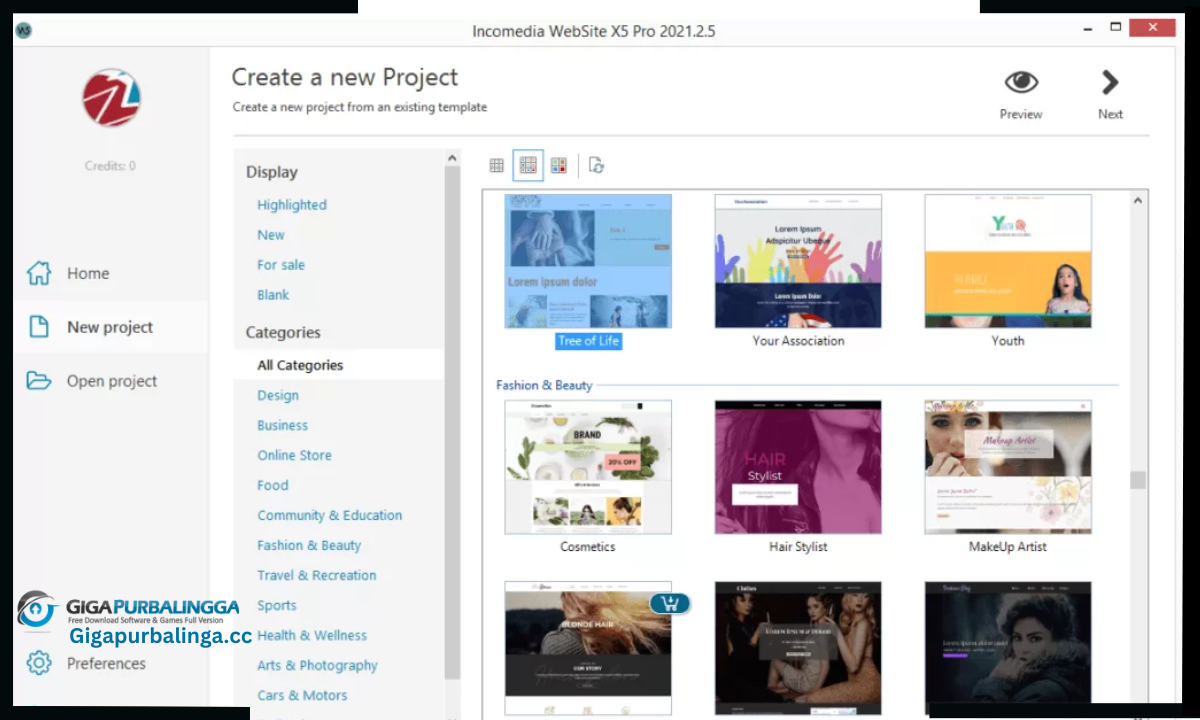The image size is (1200, 720).
Task: Select the Travel & Recreation category
Action: (317, 575)
